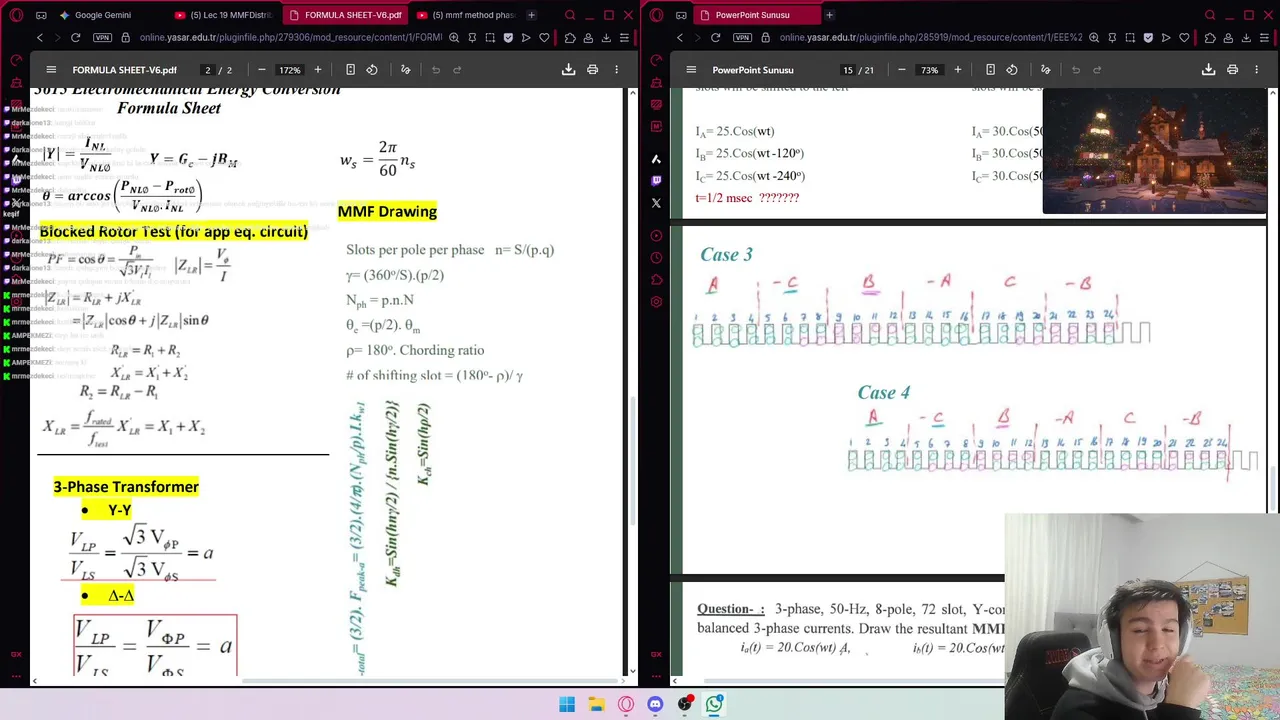Image resolution: width=1280 pixels, height=720 pixels.
Task: Open extensions cube icon in left browser window
Action: pos(570,38)
